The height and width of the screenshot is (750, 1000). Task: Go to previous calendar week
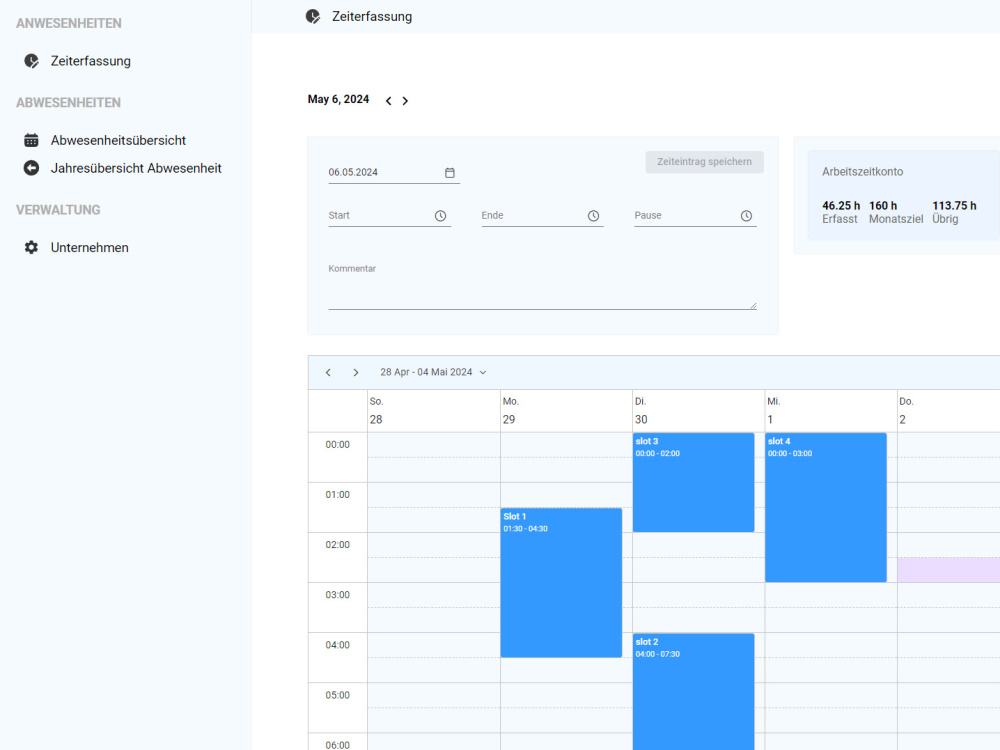[x=328, y=372]
